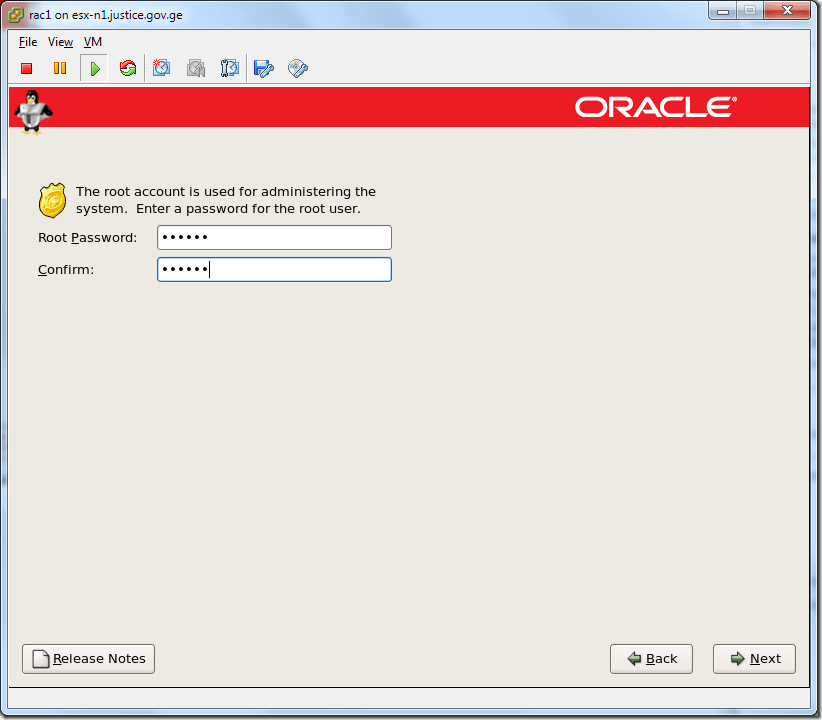Focus the Confirm password field
Image resolution: width=822 pixels, height=720 pixels.
click(x=273, y=269)
